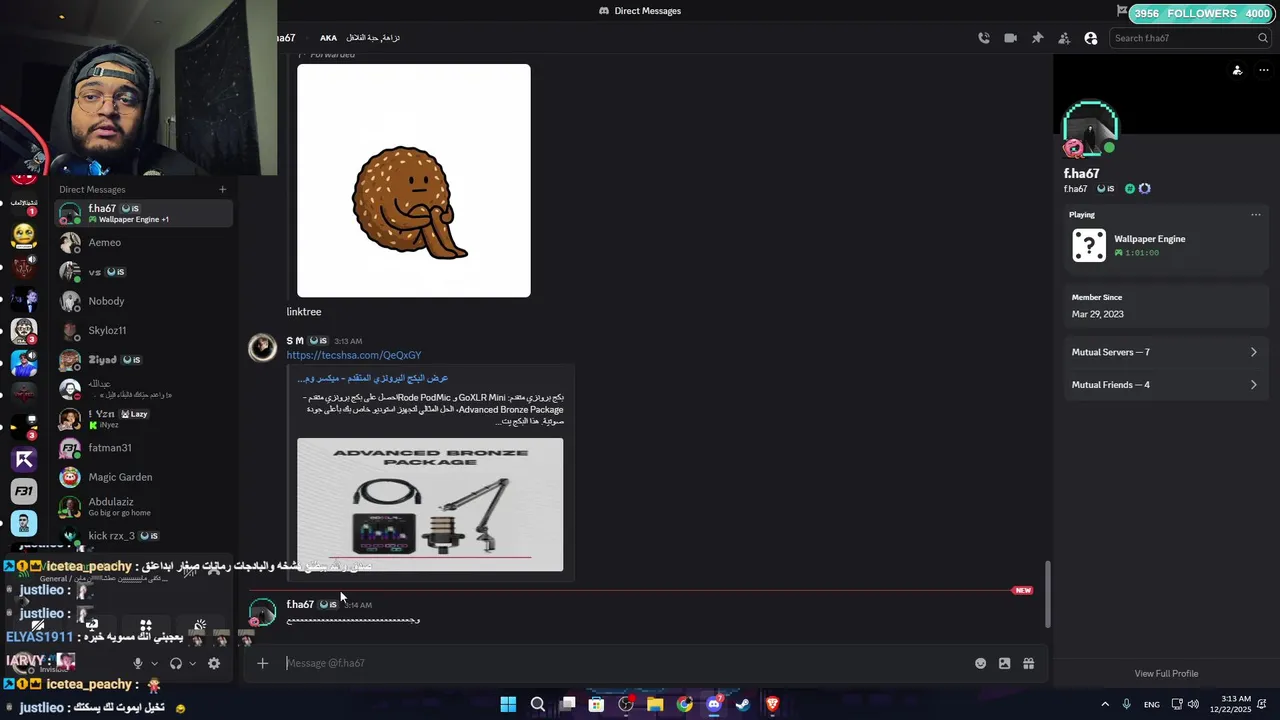The image size is (1280, 720).
Task: Click S M's message avatar
Action: (x=262, y=347)
